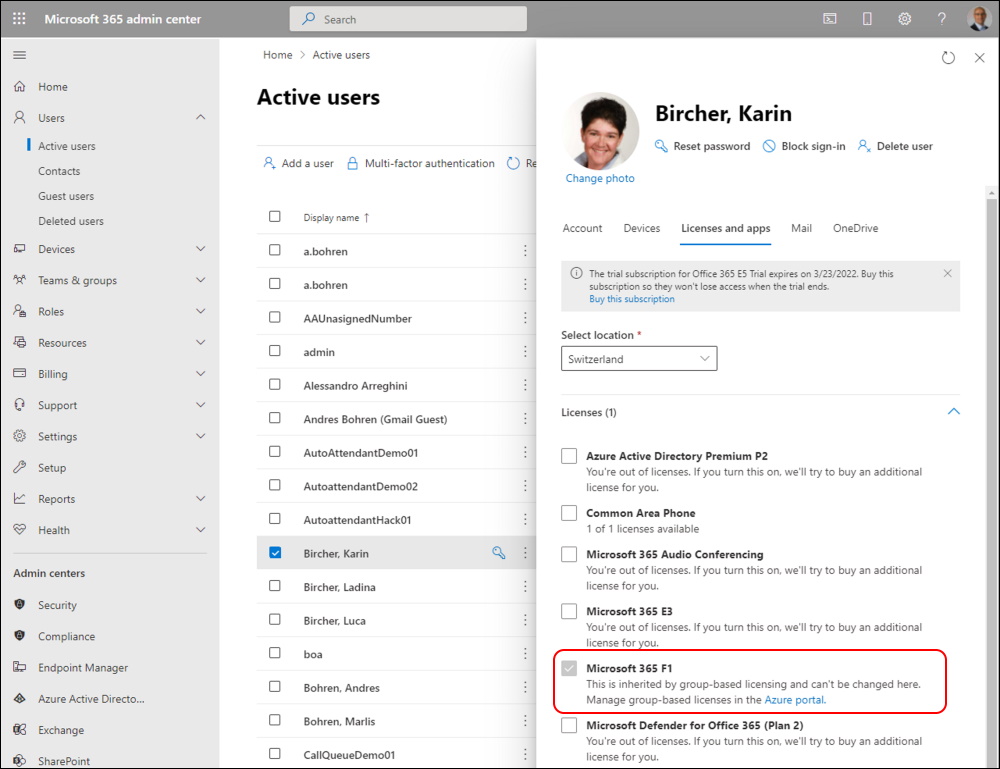Collapse the navigation hamburger menu
Screen dimensions: 1000x769
tap(20, 55)
